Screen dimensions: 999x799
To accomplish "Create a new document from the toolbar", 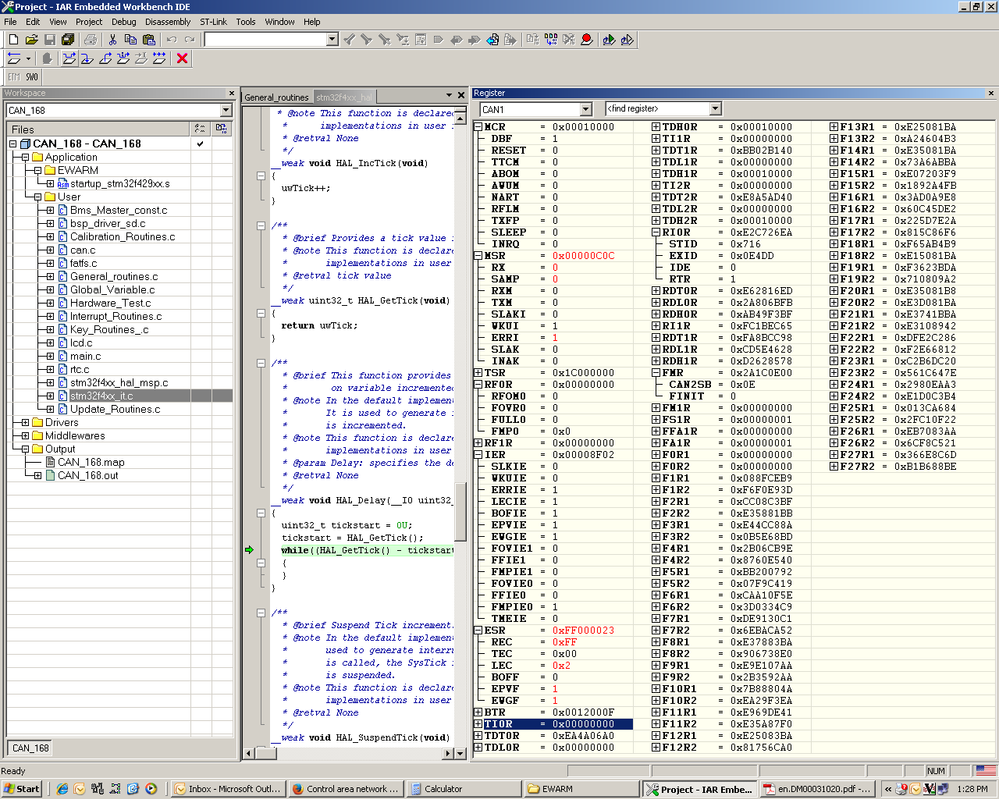I will [13, 40].
